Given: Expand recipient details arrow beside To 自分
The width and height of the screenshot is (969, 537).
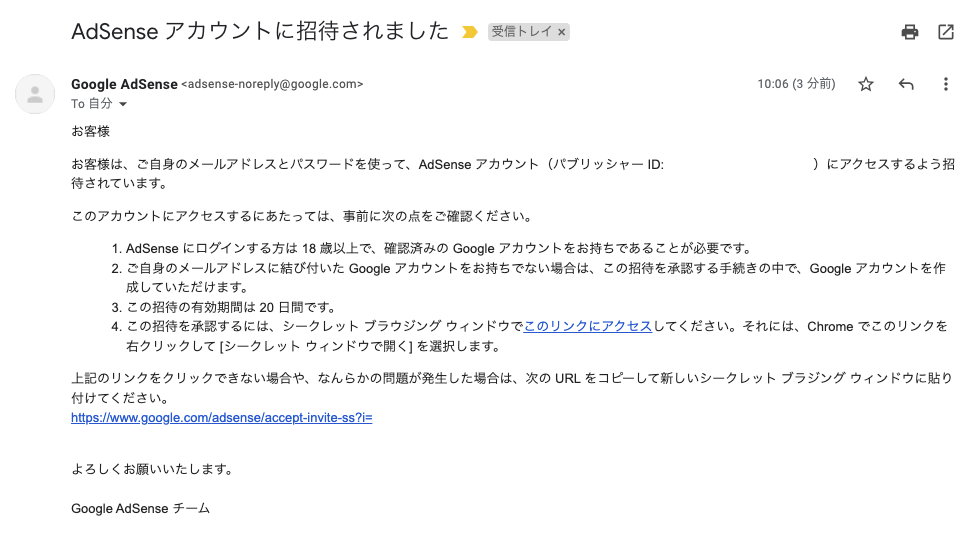Looking at the screenshot, I should 123,104.
